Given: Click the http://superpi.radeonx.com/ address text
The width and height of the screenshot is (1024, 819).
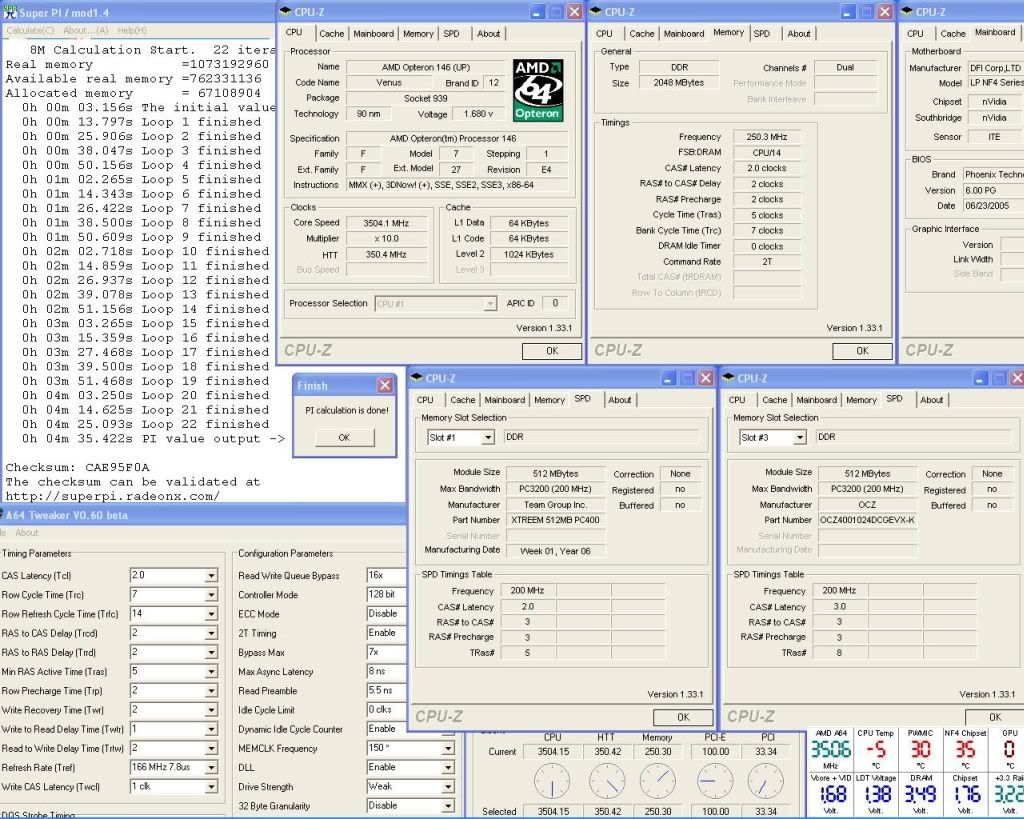Looking at the screenshot, I should [112, 496].
